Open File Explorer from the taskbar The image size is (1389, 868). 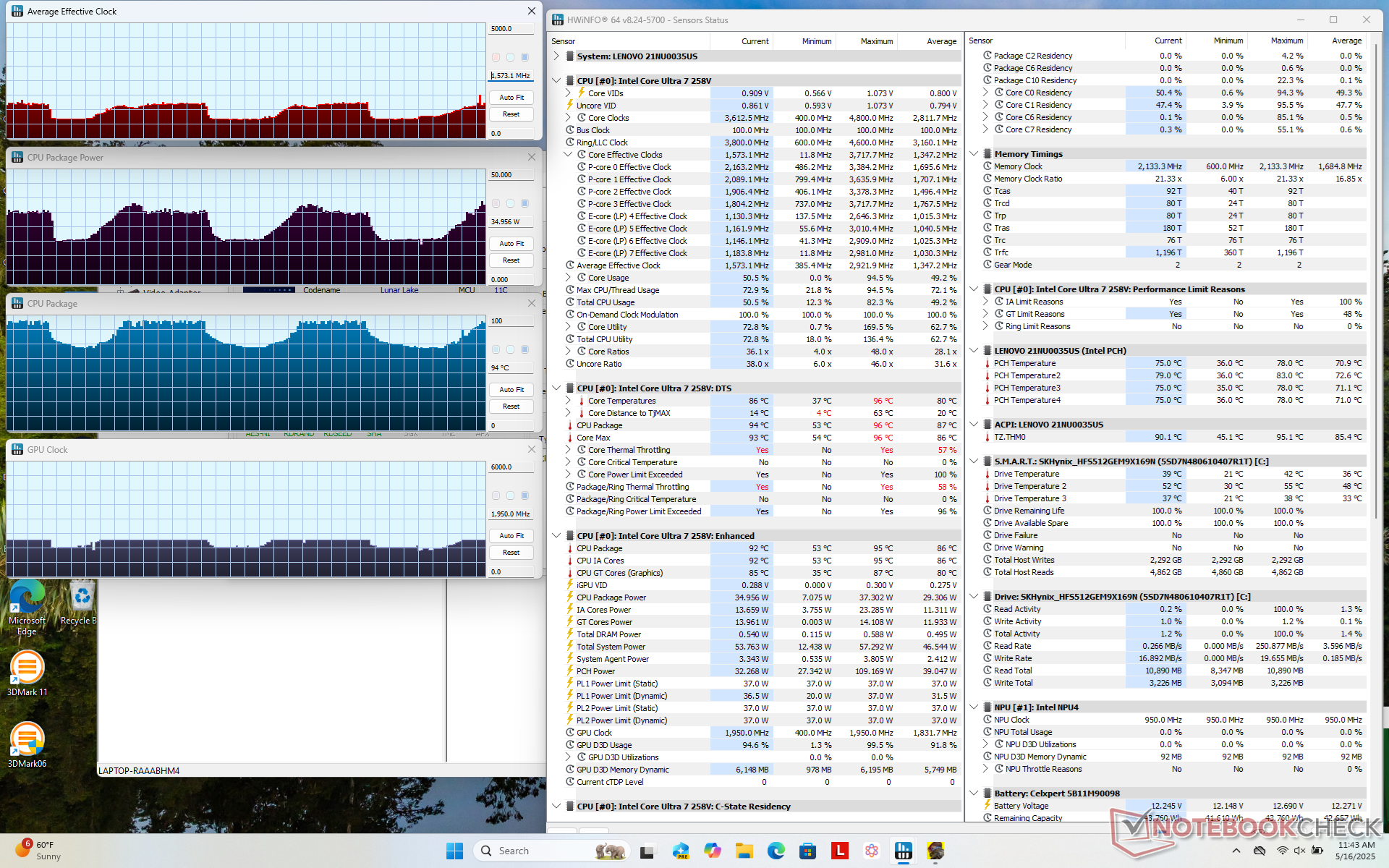coord(744,851)
